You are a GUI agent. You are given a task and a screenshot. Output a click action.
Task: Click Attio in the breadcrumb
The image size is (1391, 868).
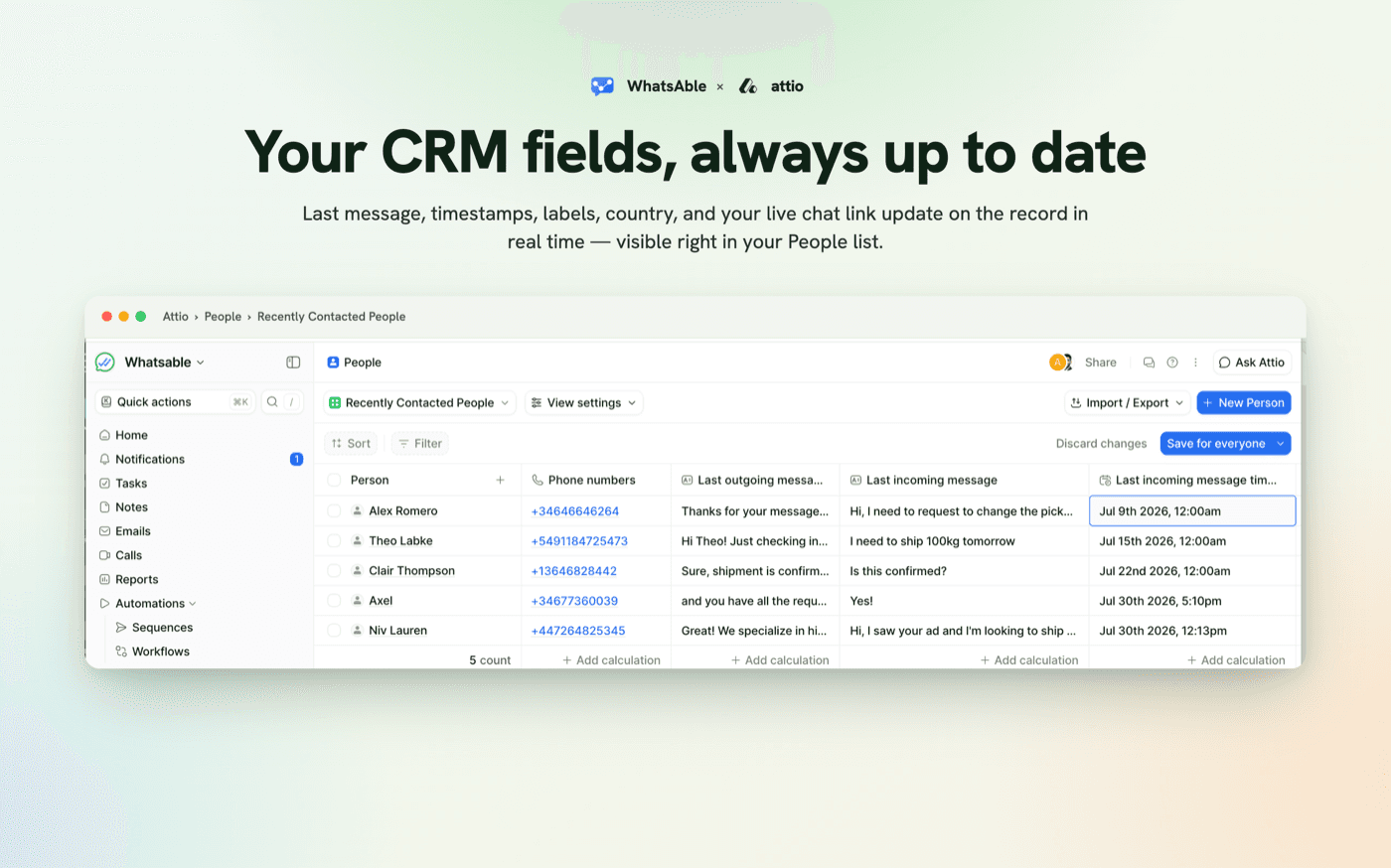pos(176,317)
